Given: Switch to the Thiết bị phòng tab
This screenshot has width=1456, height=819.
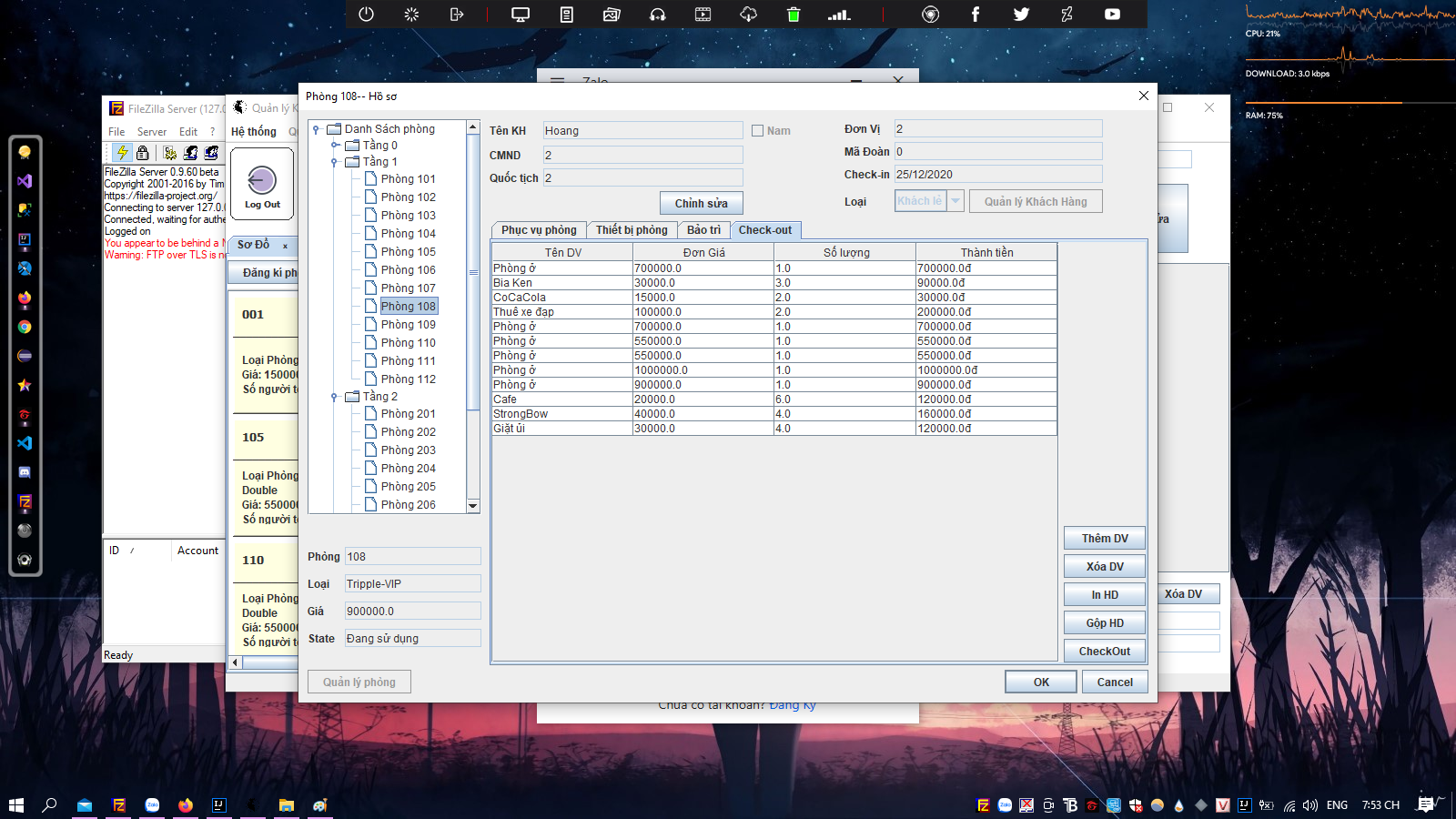Looking at the screenshot, I should [632, 230].
